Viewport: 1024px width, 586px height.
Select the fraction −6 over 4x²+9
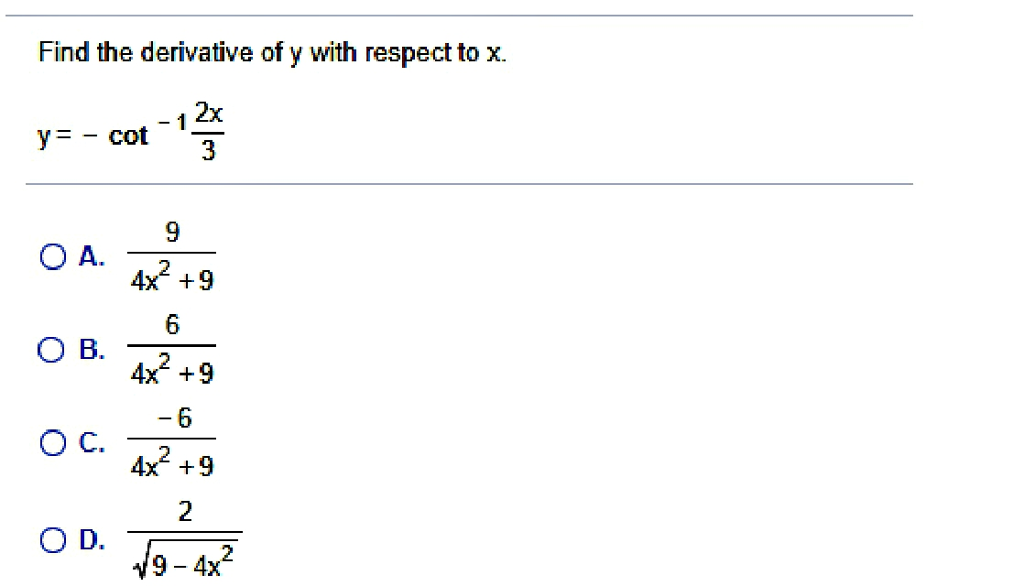click(172, 443)
